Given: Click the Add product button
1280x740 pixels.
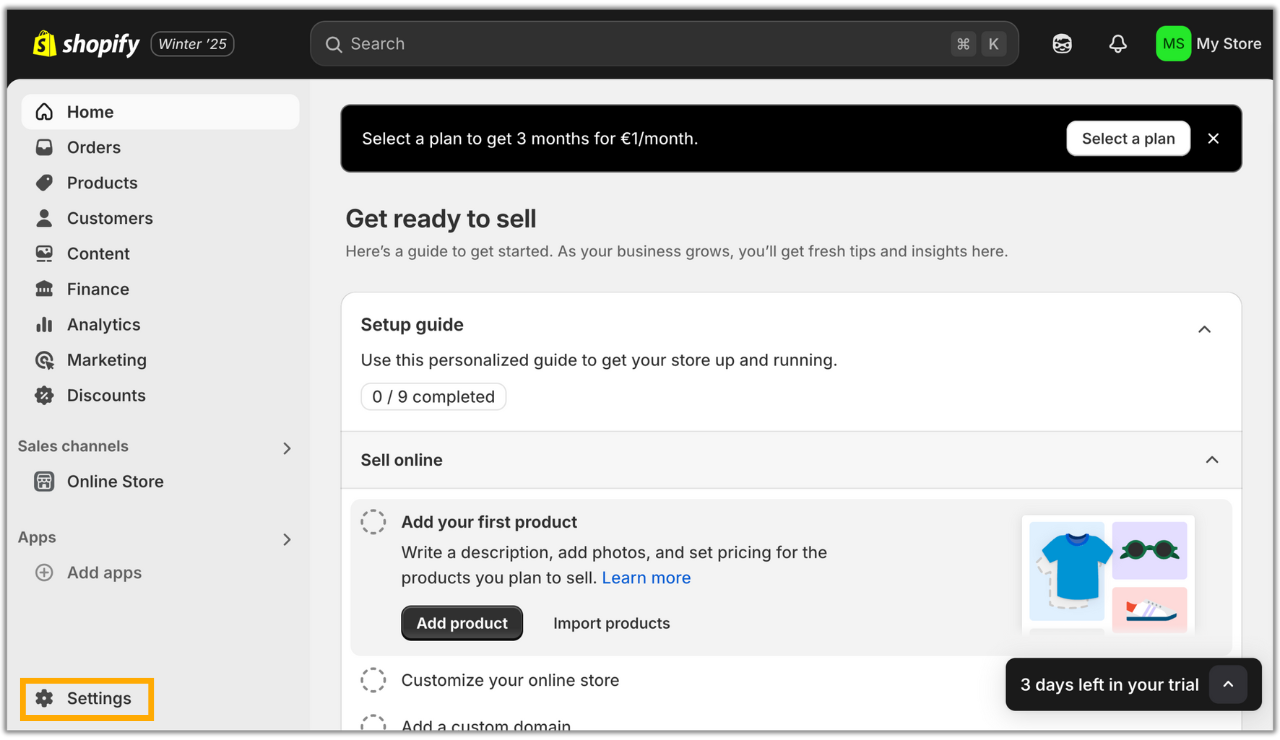Looking at the screenshot, I should 462,623.
